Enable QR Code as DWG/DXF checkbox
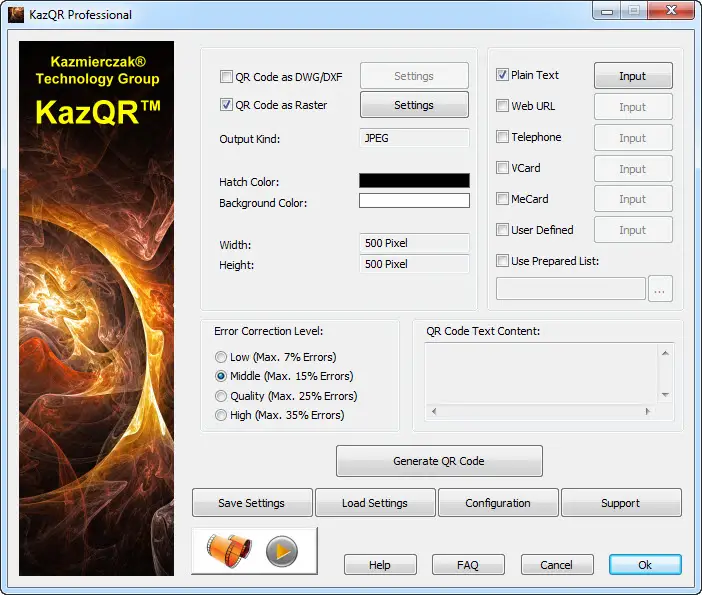Viewport: 702px width, 595px height. pyautogui.click(x=226, y=77)
